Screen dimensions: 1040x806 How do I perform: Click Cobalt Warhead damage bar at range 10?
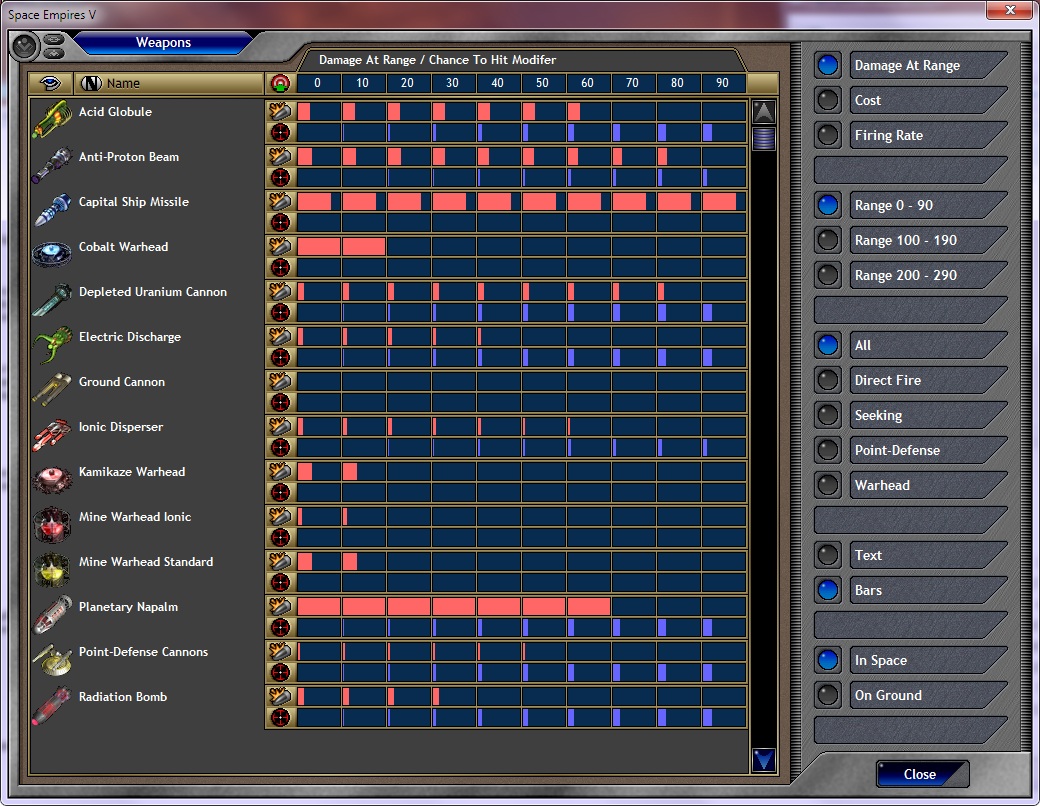(x=364, y=246)
